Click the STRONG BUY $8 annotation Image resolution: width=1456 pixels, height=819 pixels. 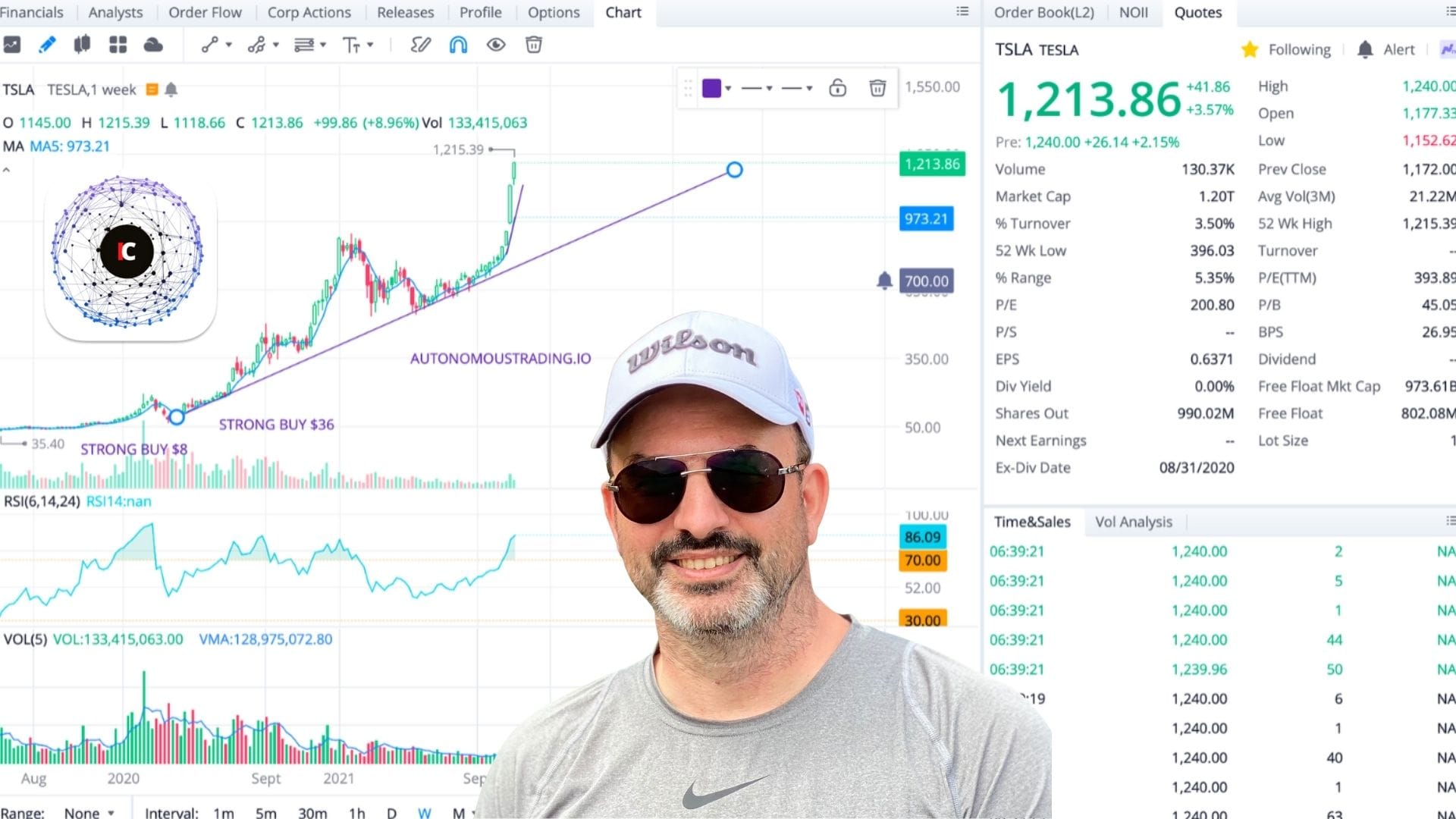pyautogui.click(x=133, y=449)
